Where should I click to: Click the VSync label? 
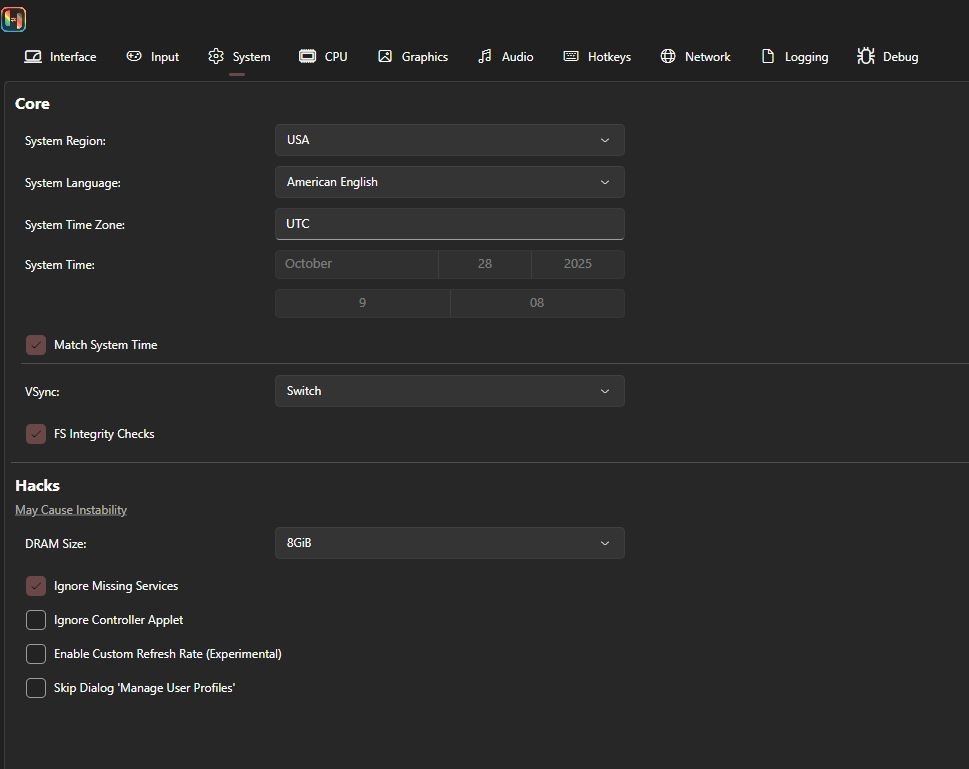coord(42,392)
